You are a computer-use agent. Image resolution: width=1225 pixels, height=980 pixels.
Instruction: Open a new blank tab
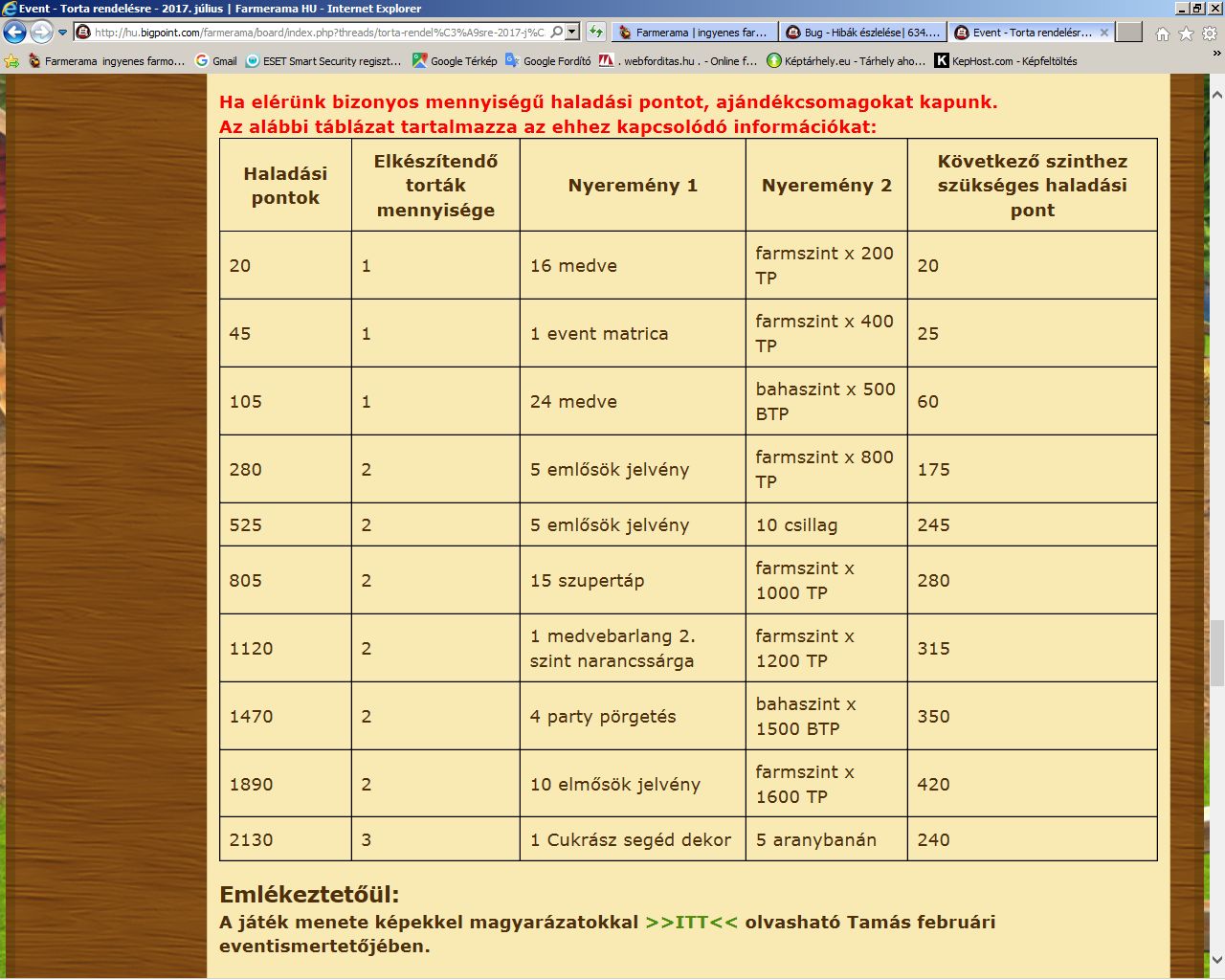tap(1129, 32)
